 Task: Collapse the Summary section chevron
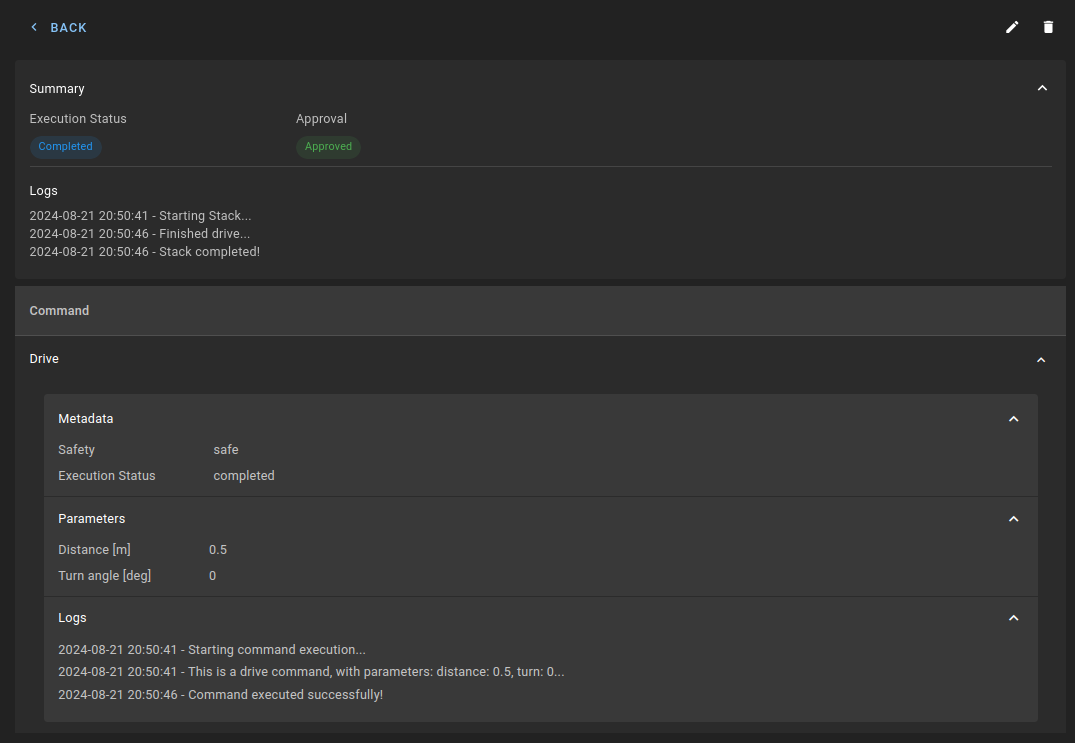tap(1042, 88)
